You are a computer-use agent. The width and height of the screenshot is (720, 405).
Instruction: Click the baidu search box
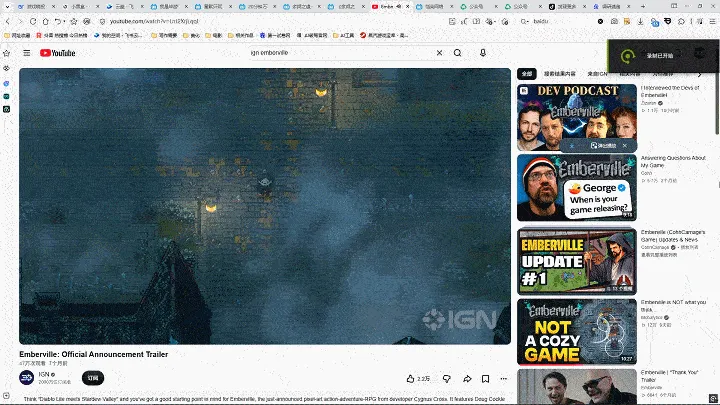(562, 22)
